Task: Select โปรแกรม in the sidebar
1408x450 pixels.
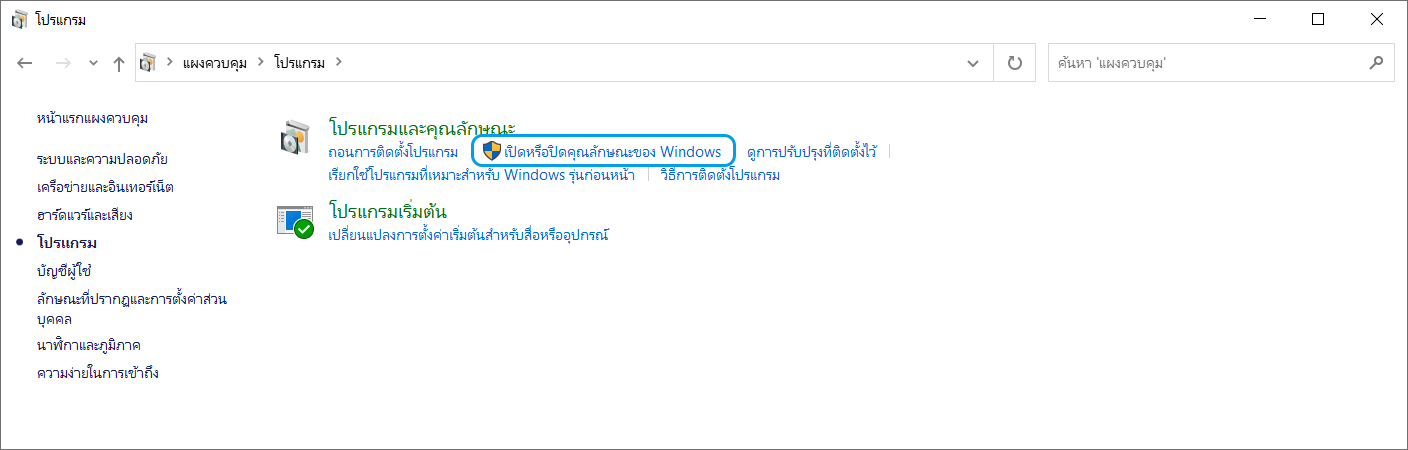Action: coord(67,243)
